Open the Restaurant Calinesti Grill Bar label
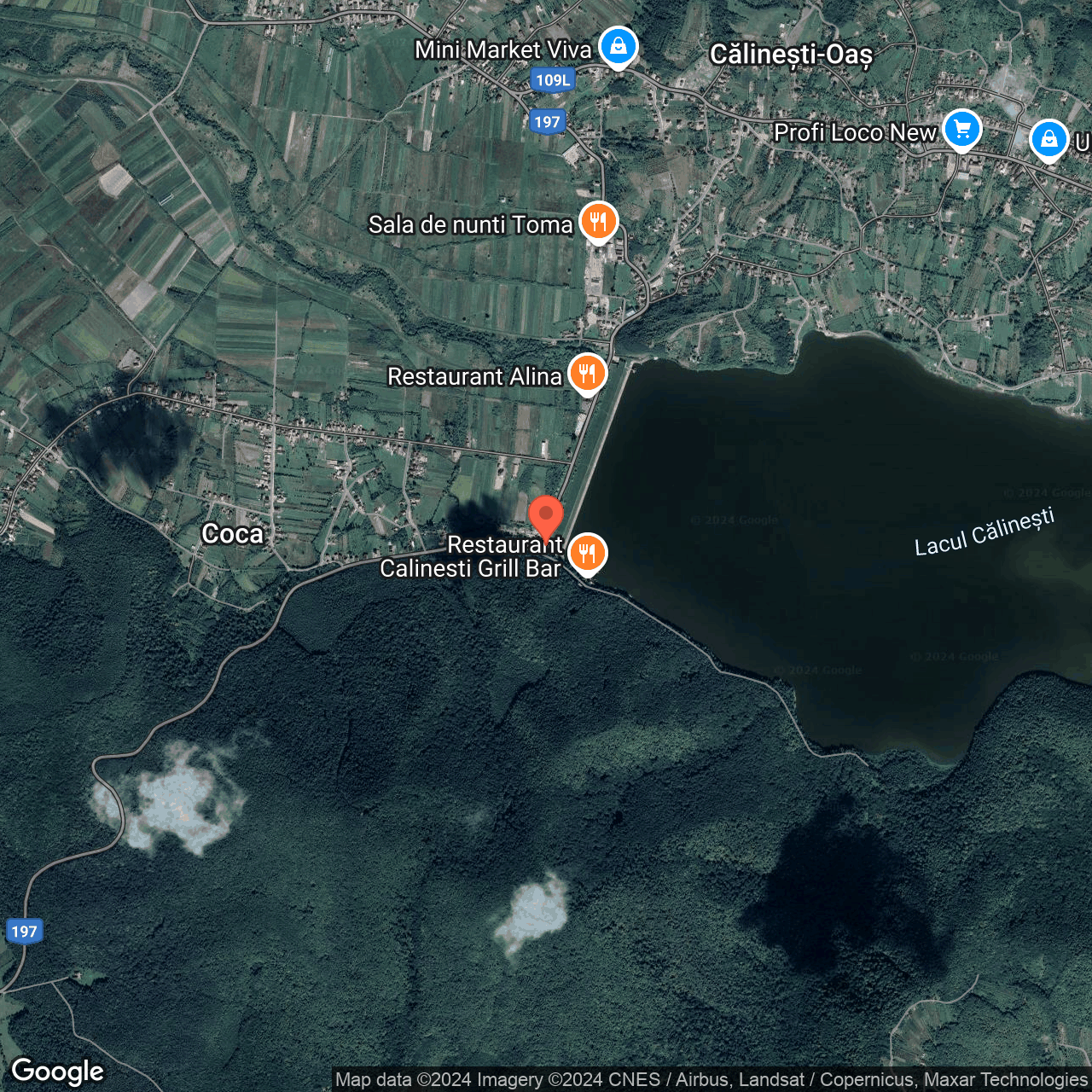Viewport: 1092px width, 1092px height. point(470,557)
